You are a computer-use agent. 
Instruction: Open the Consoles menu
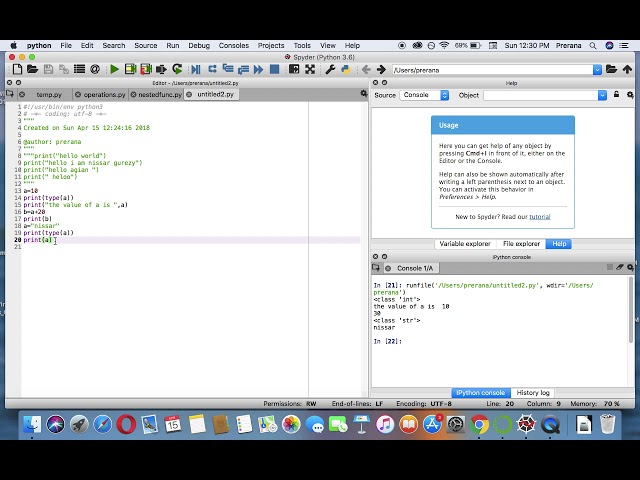tap(233, 46)
